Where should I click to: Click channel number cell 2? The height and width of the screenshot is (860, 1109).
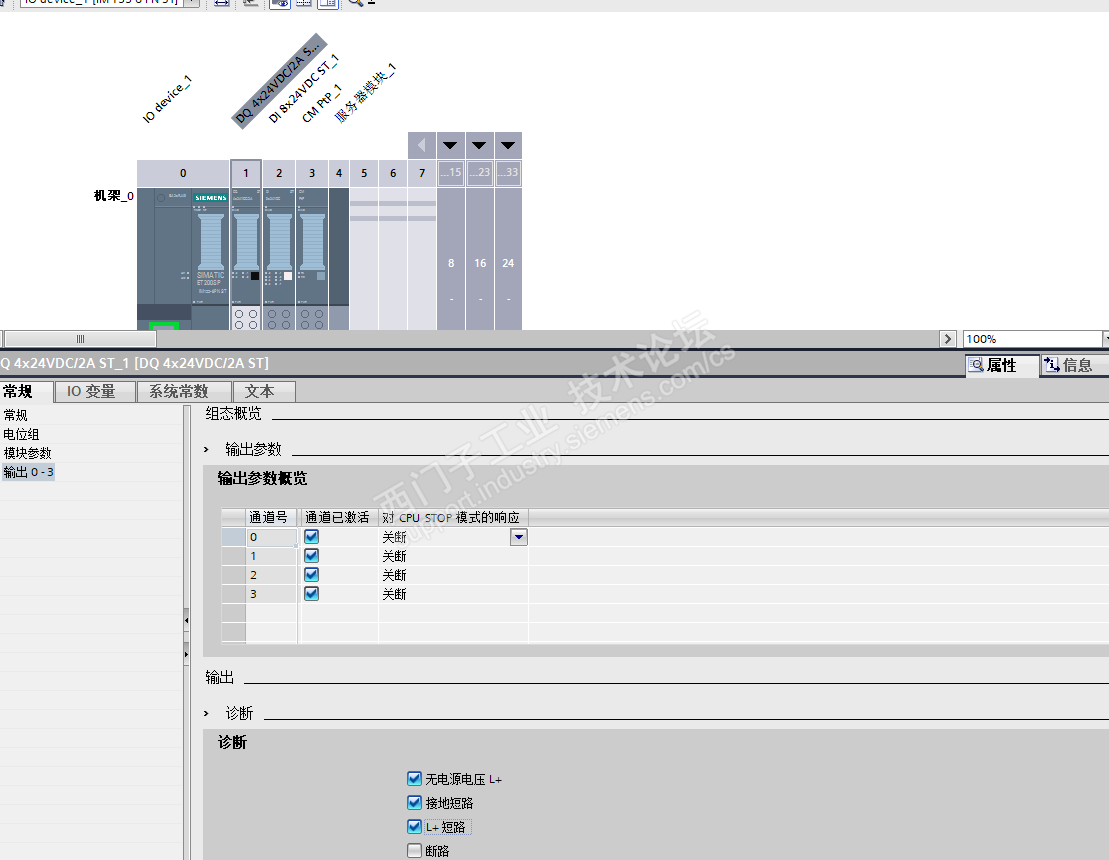click(272, 575)
